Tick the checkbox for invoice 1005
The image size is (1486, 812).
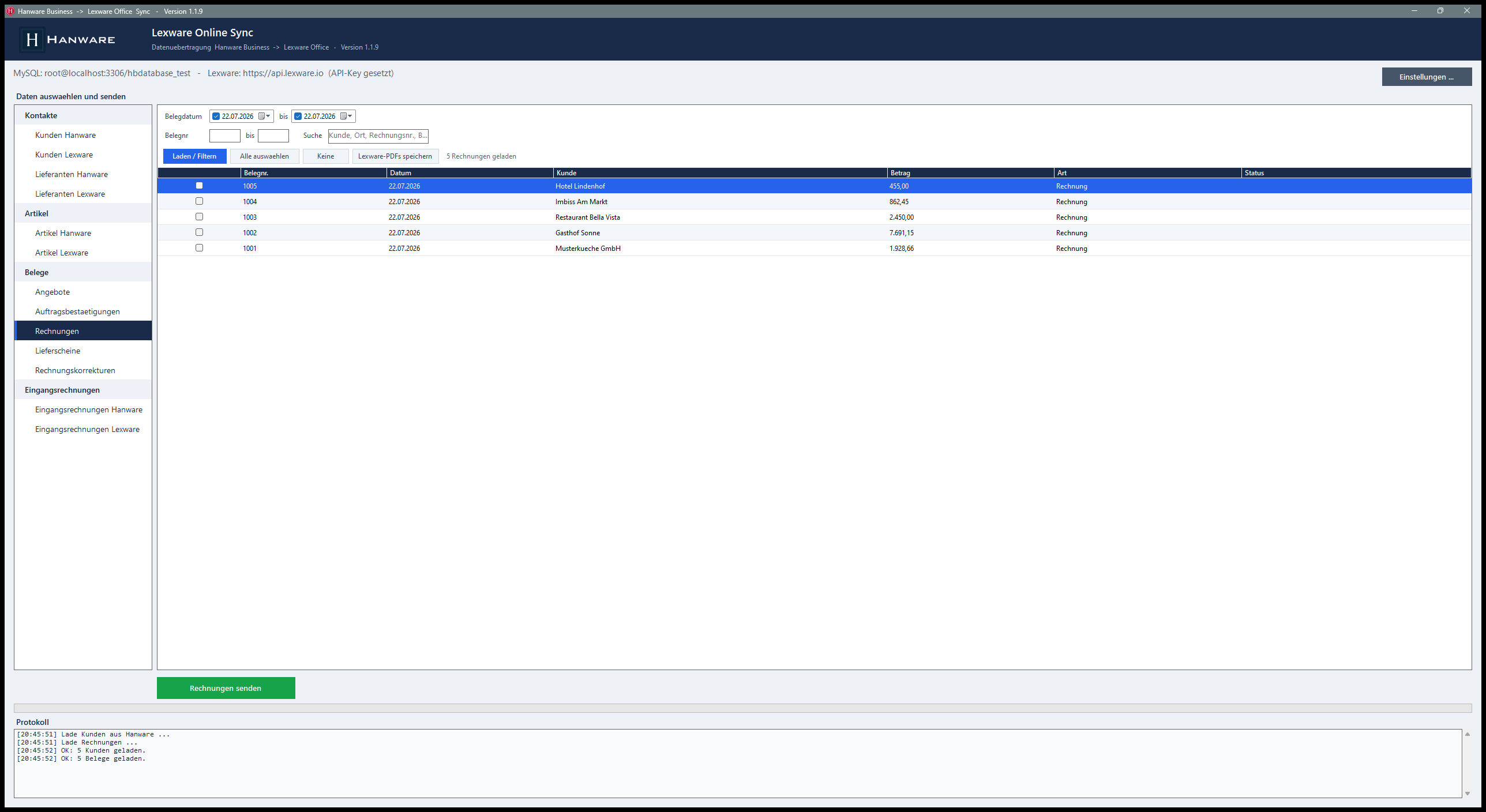199,186
